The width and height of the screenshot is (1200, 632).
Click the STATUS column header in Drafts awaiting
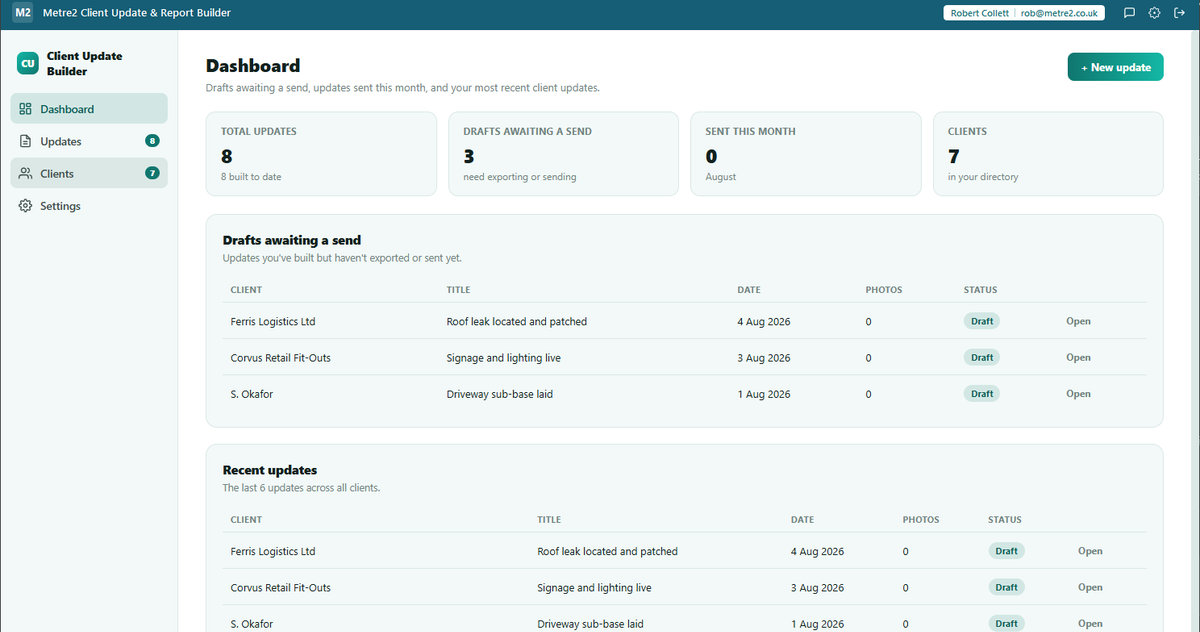click(x=981, y=290)
